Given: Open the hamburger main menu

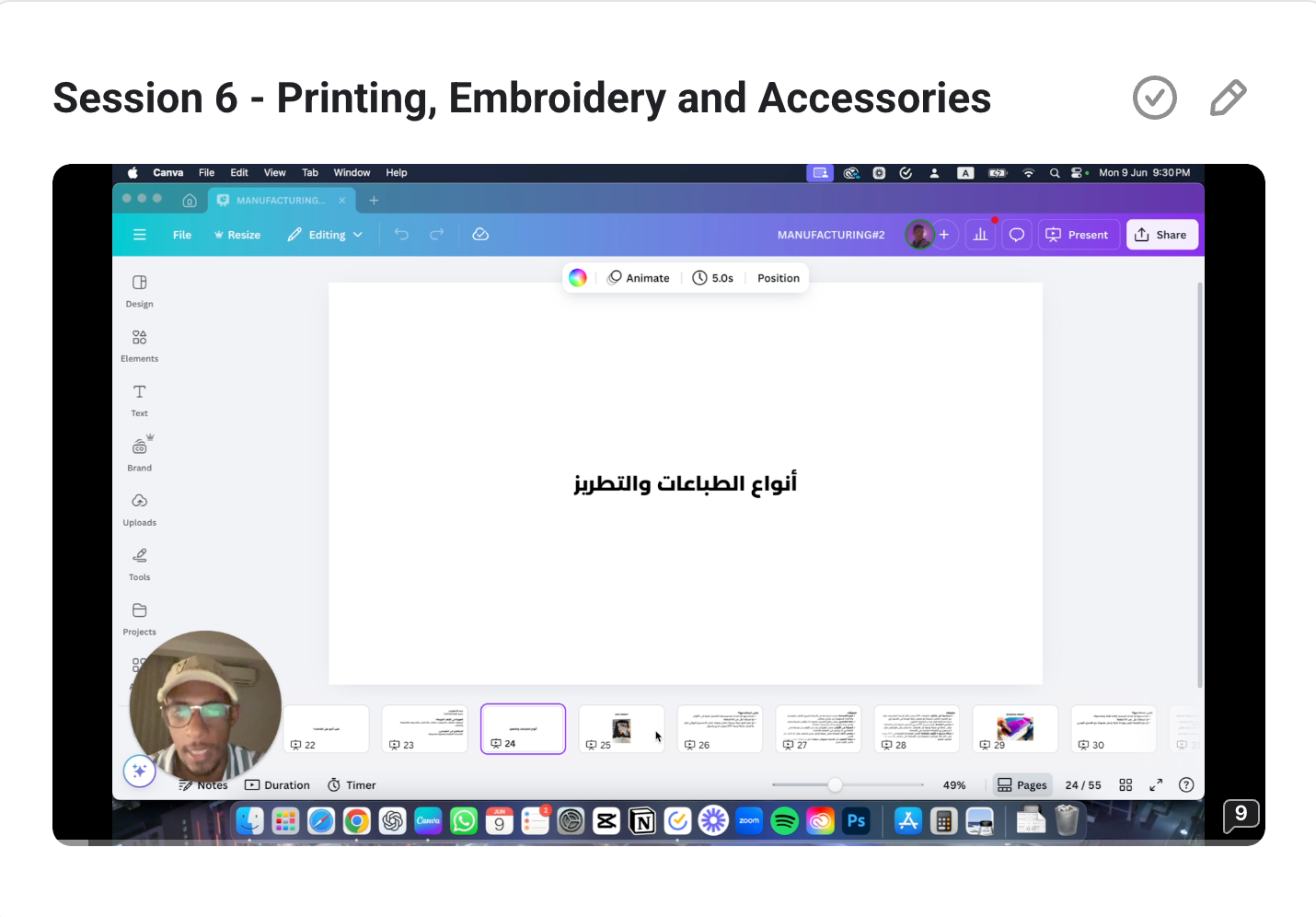Looking at the screenshot, I should [140, 235].
